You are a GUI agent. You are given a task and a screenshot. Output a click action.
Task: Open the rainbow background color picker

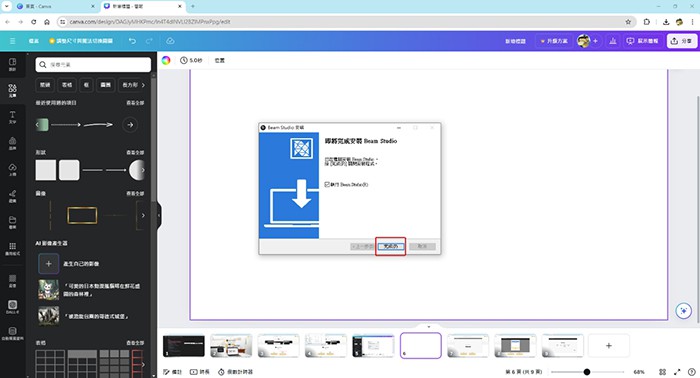166,60
